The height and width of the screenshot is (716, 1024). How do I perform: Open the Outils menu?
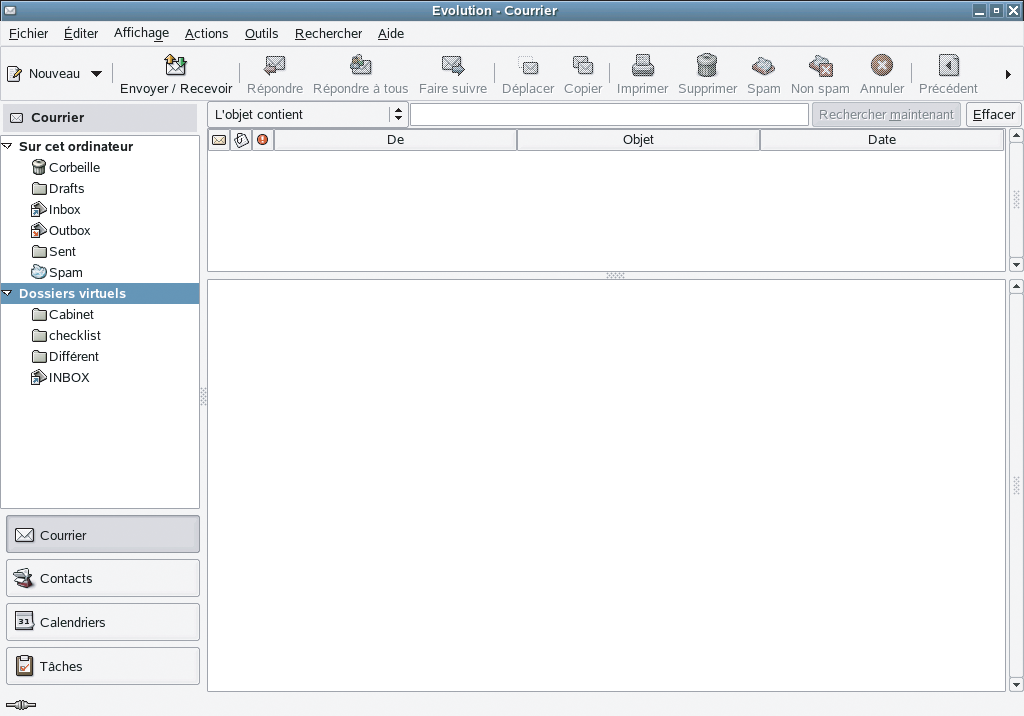pyautogui.click(x=261, y=33)
